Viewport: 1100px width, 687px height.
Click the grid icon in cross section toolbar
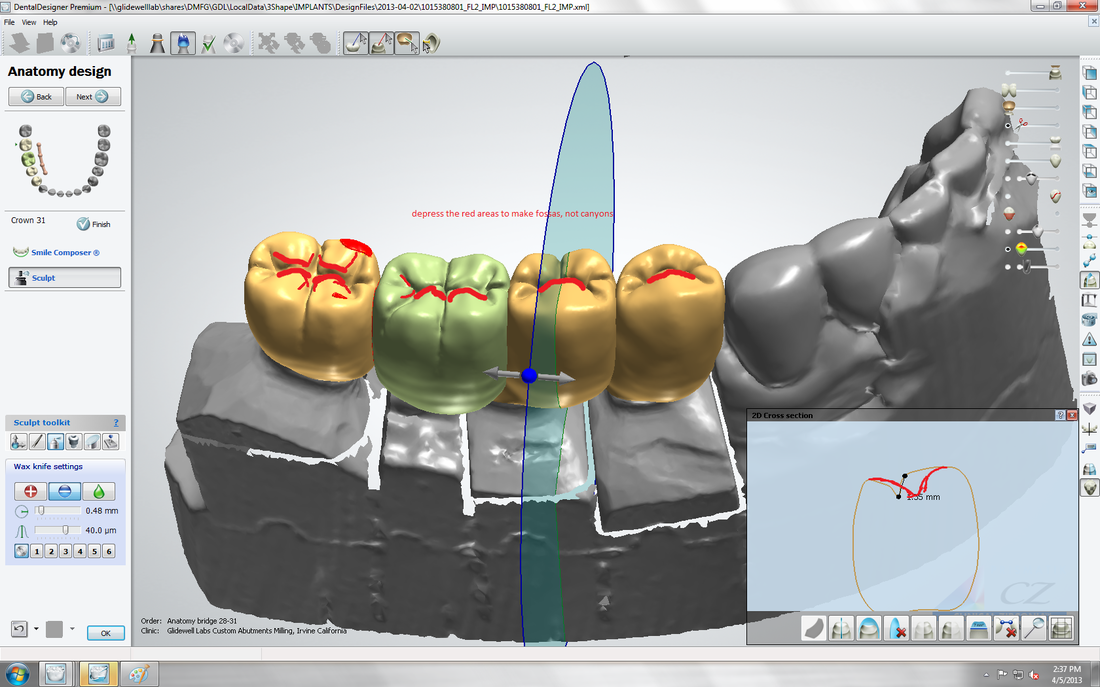(x=1061, y=629)
